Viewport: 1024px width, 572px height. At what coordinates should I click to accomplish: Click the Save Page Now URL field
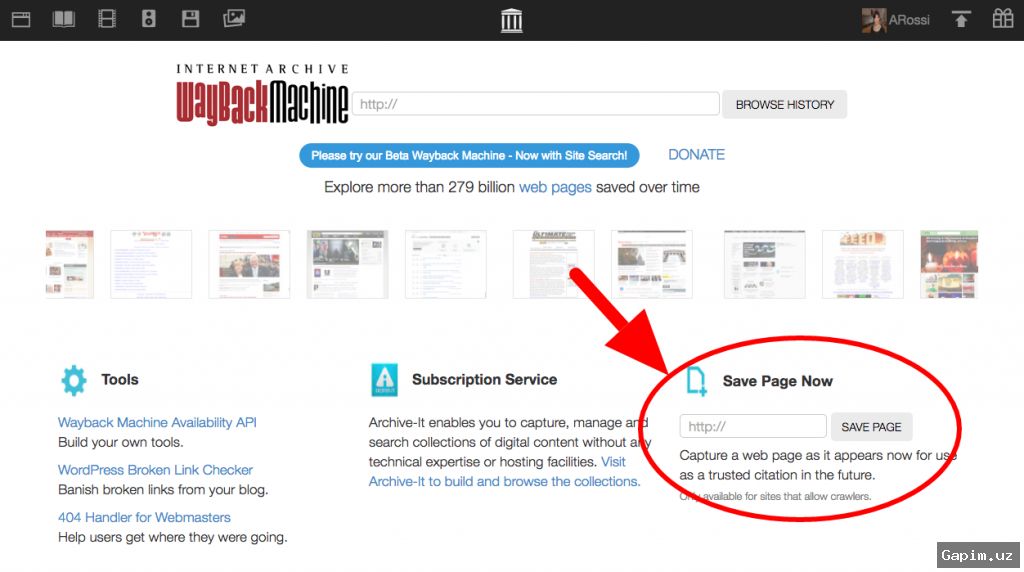753,426
